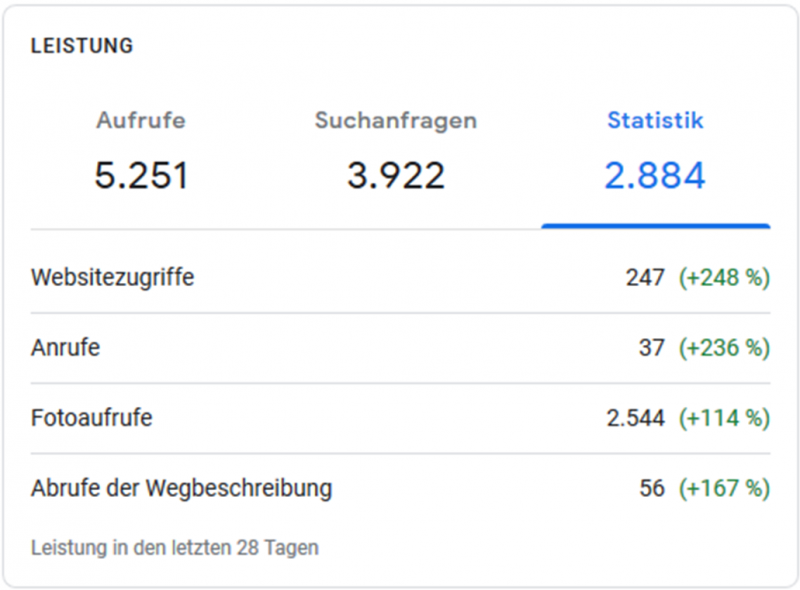Open the Suchanfragen tab
800x590 pixels.
[x=395, y=120]
